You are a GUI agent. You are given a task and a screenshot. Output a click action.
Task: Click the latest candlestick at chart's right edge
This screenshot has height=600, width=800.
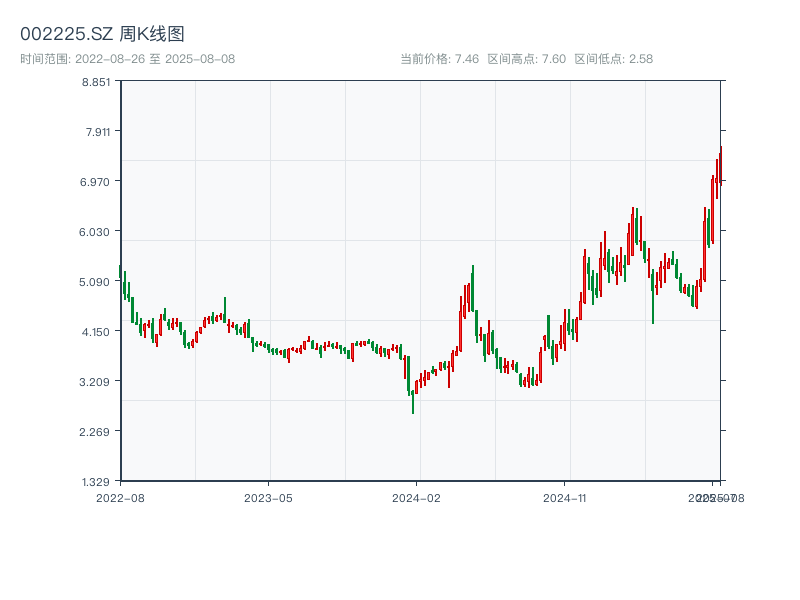point(720,165)
